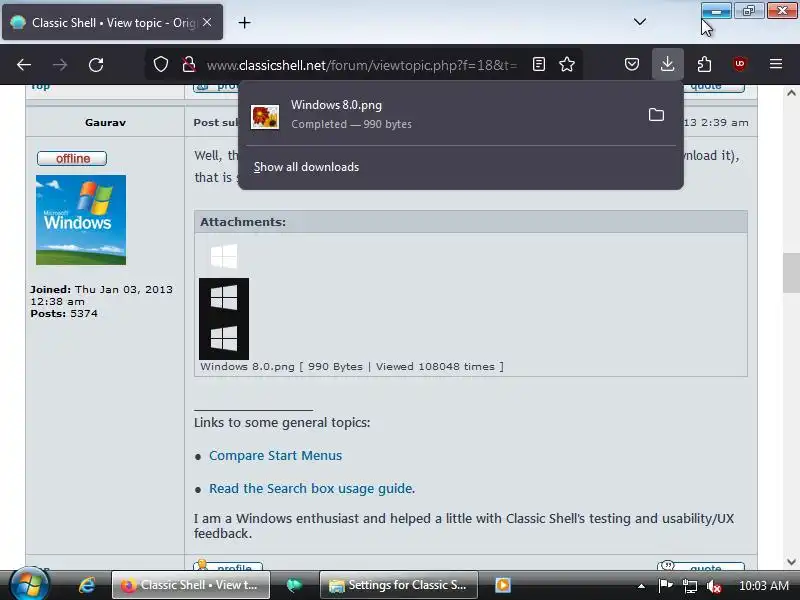Open the Compare Start Menus link
The width and height of the screenshot is (800, 600).
pos(276,456)
